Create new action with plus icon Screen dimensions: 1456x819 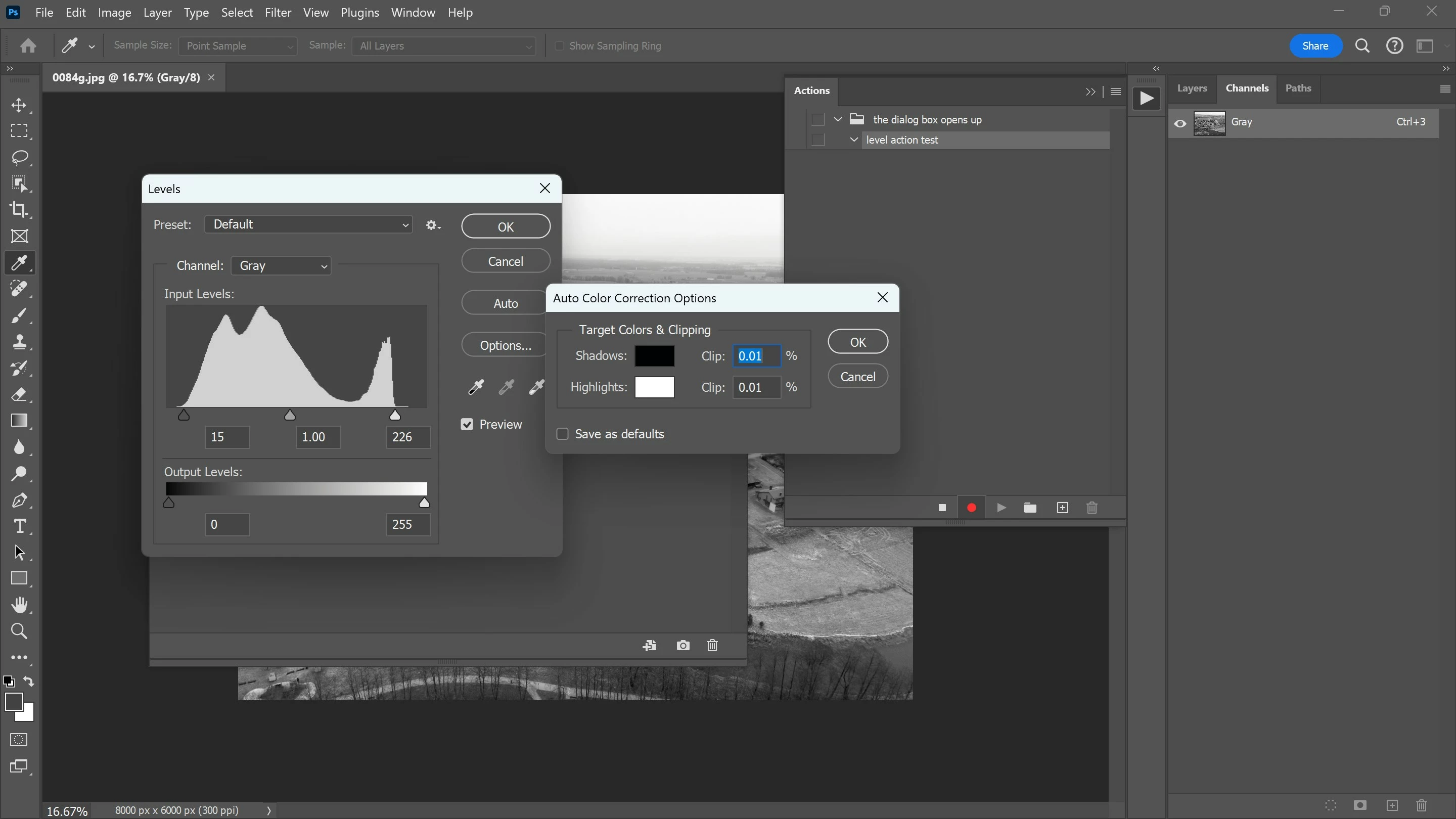(1062, 508)
